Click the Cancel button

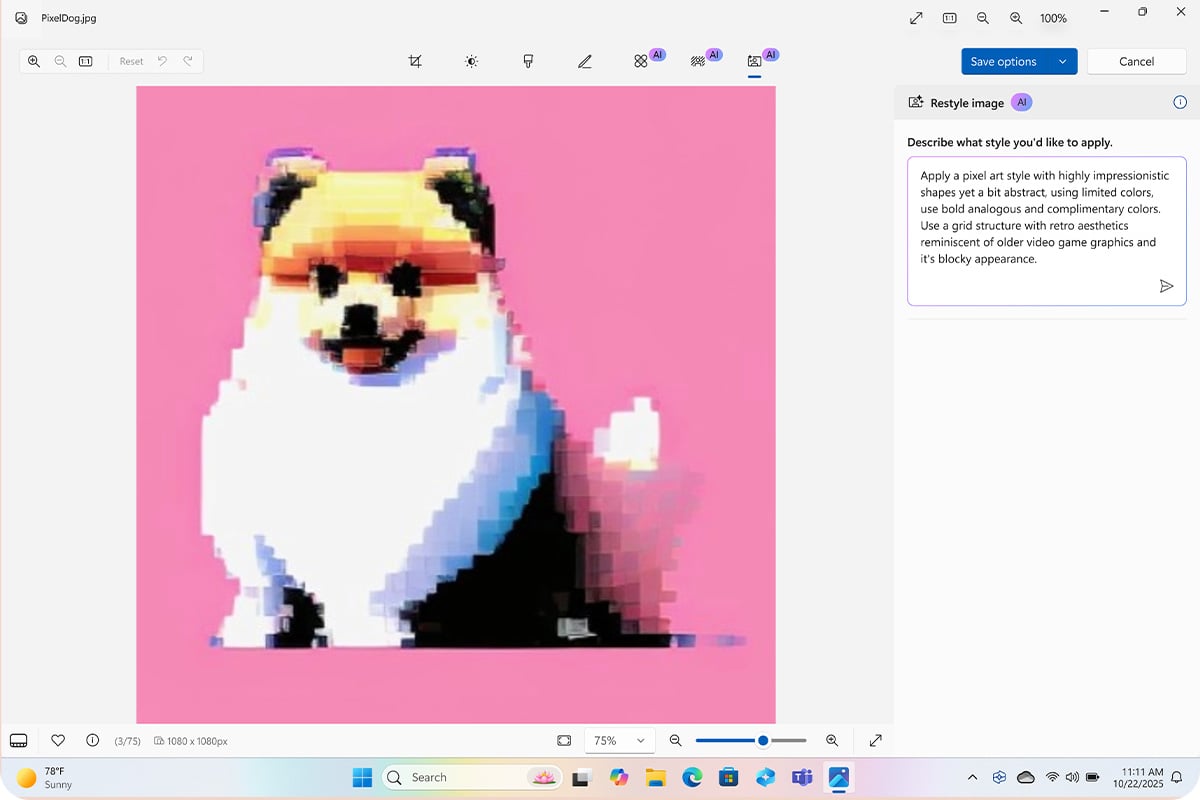[1136, 62]
